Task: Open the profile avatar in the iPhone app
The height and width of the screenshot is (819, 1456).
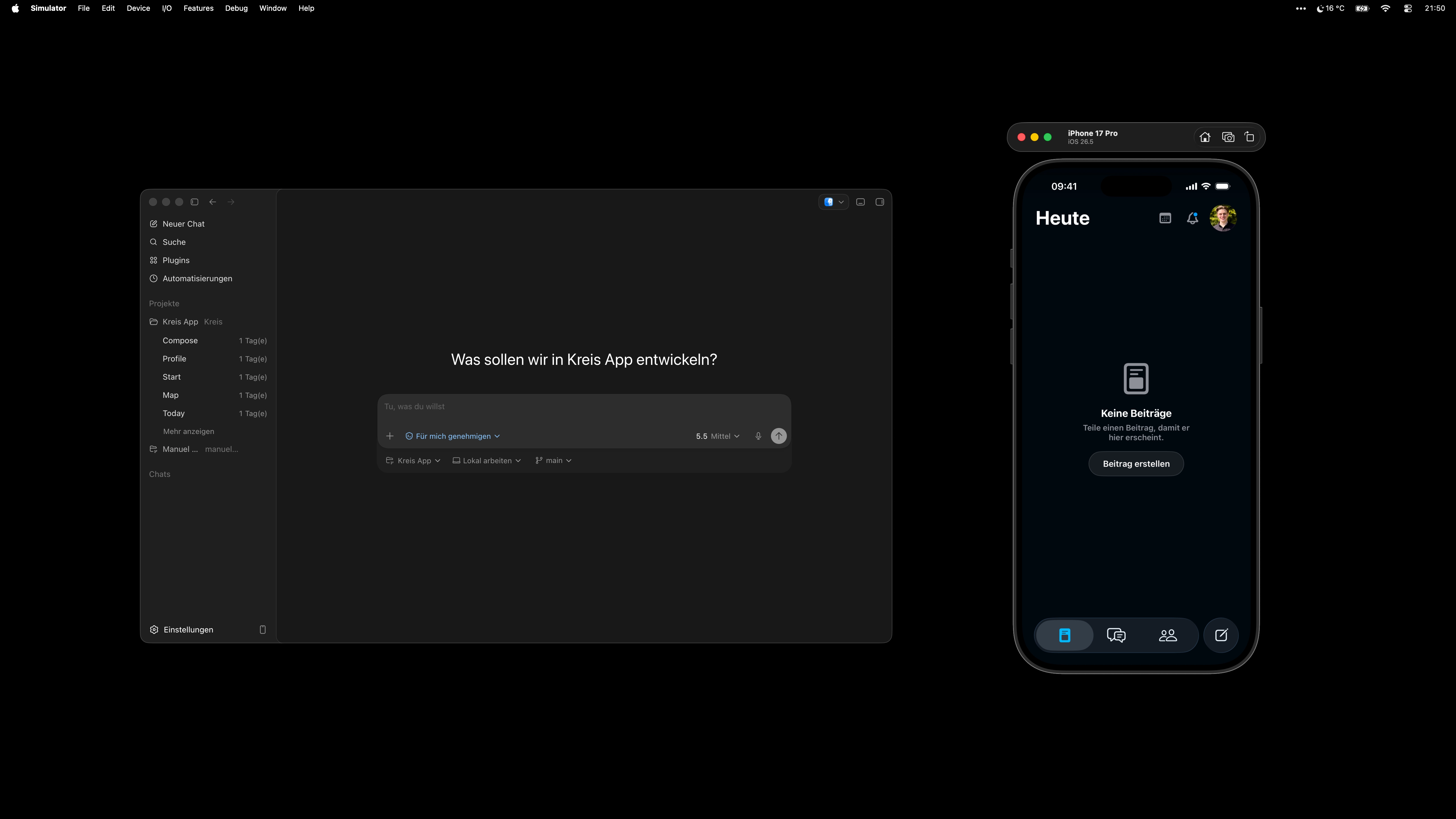Action: (1223, 218)
